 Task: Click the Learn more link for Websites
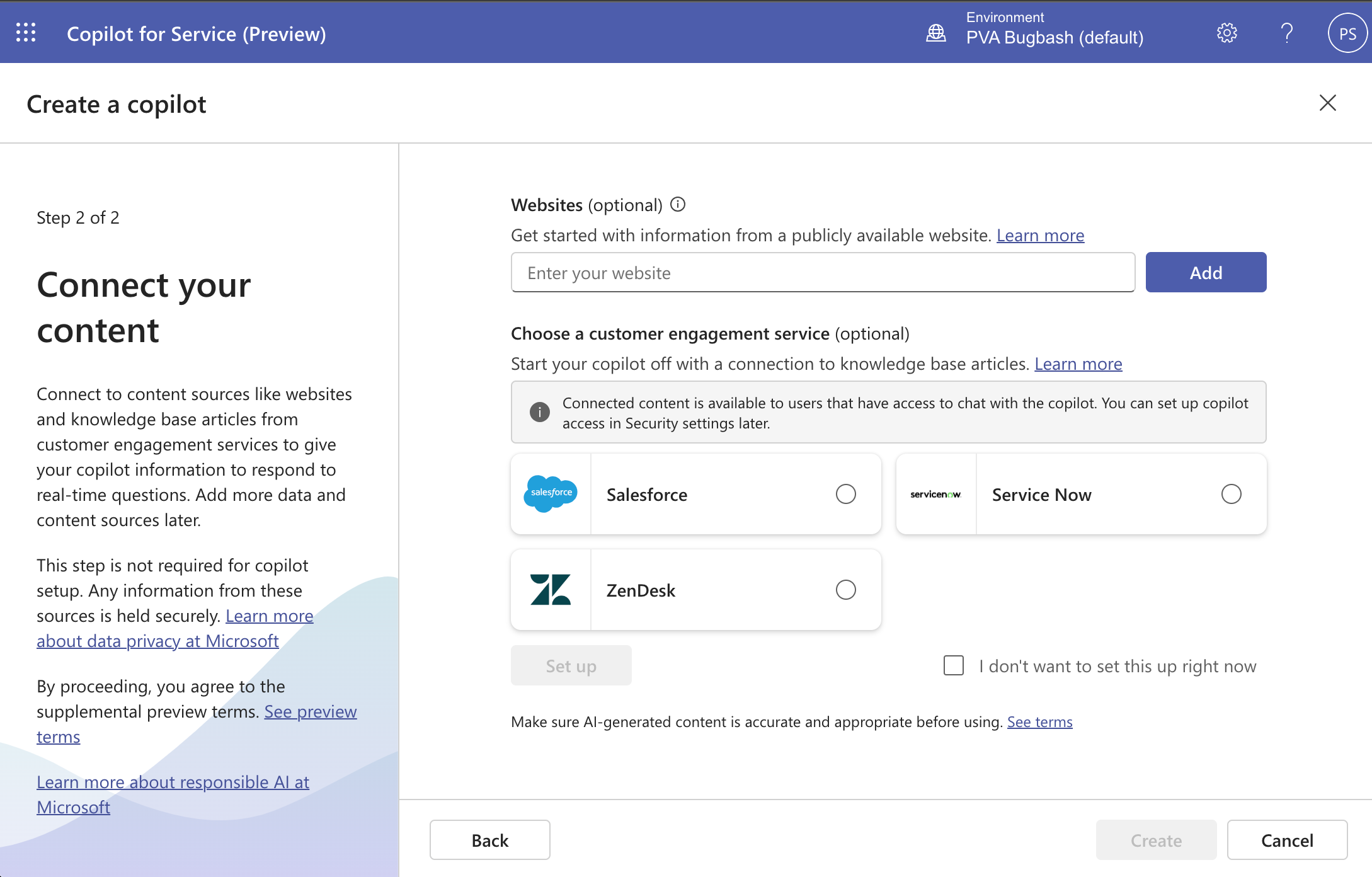1040,235
